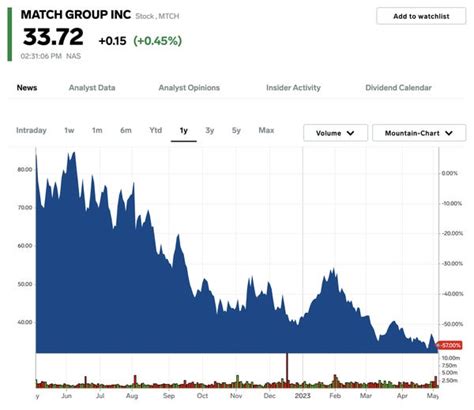Choose the 5y chart range
Viewport: 474px width, 410px height.
pos(236,130)
